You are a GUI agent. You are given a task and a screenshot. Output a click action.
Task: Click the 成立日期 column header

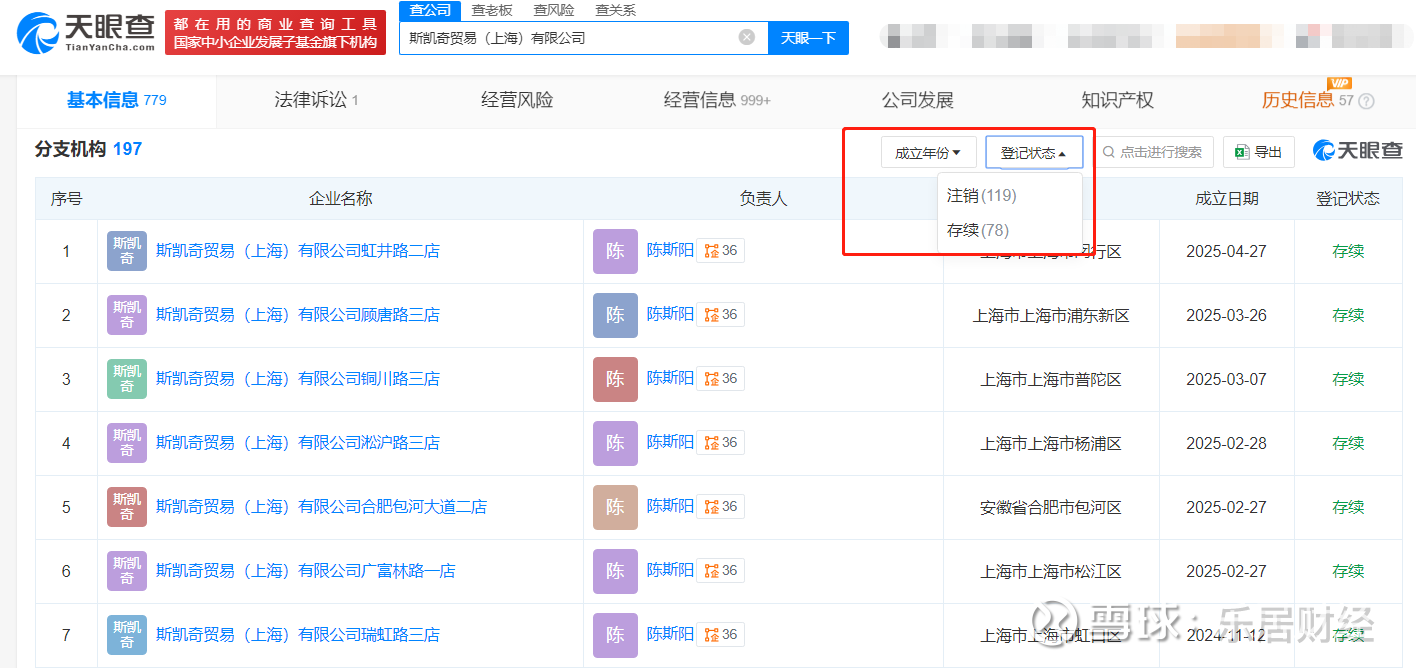coord(1227,199)
